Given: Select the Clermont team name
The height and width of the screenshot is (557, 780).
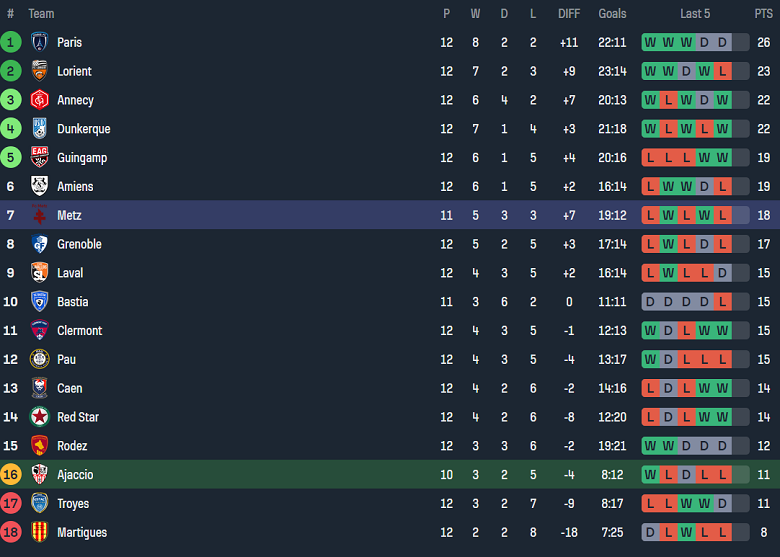Looking at the screenshot, I should (x=79, y=331).
